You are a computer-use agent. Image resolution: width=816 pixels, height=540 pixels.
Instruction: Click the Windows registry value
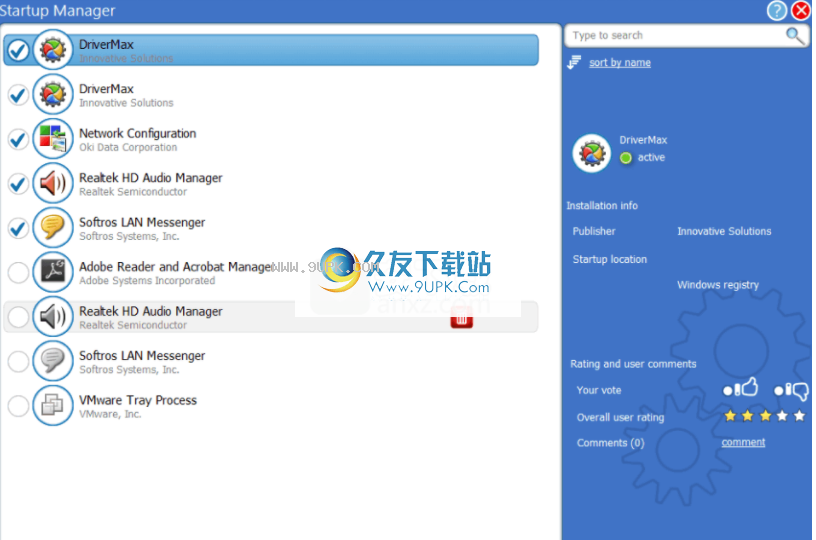(718, 285)
